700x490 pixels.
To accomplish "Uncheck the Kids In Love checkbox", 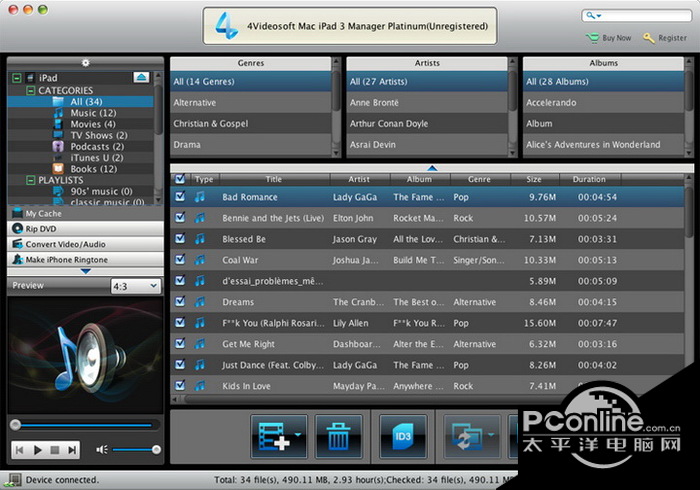I will (x=180, y=385).
